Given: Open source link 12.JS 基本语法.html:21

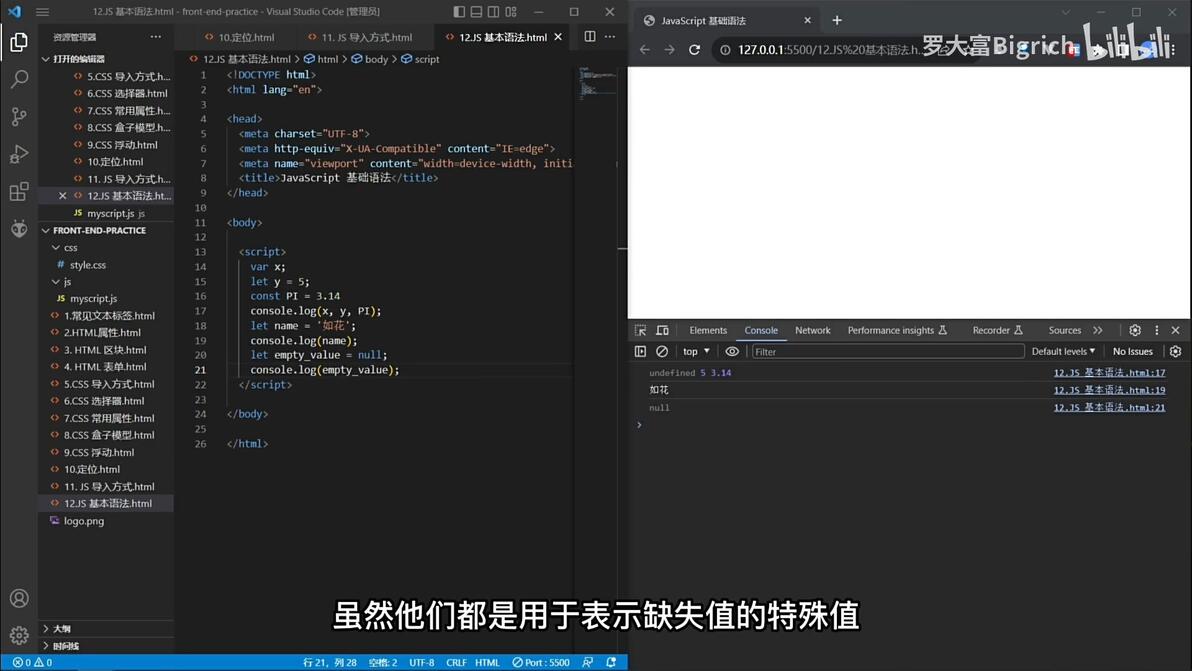Looking at the screenshot, I should pos(1109,408).
